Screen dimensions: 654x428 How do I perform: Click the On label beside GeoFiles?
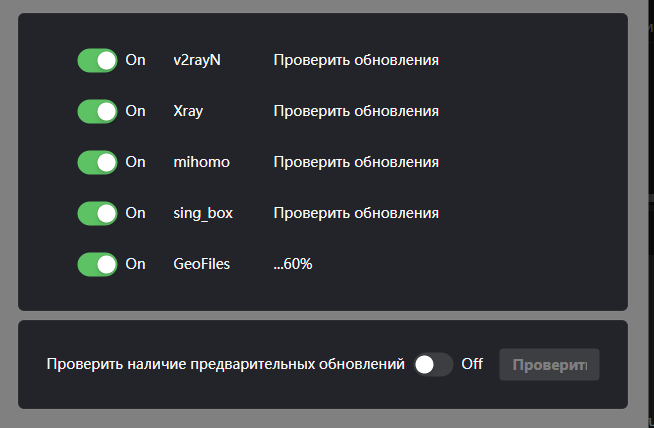tap(136, 264)
